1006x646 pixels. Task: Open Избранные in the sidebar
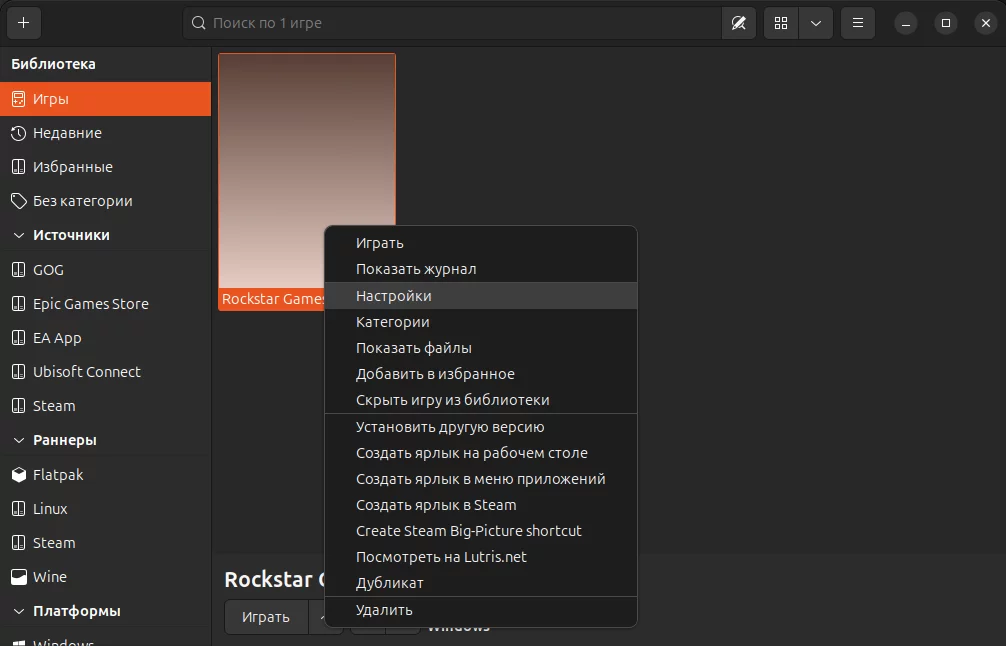(105, 167)
